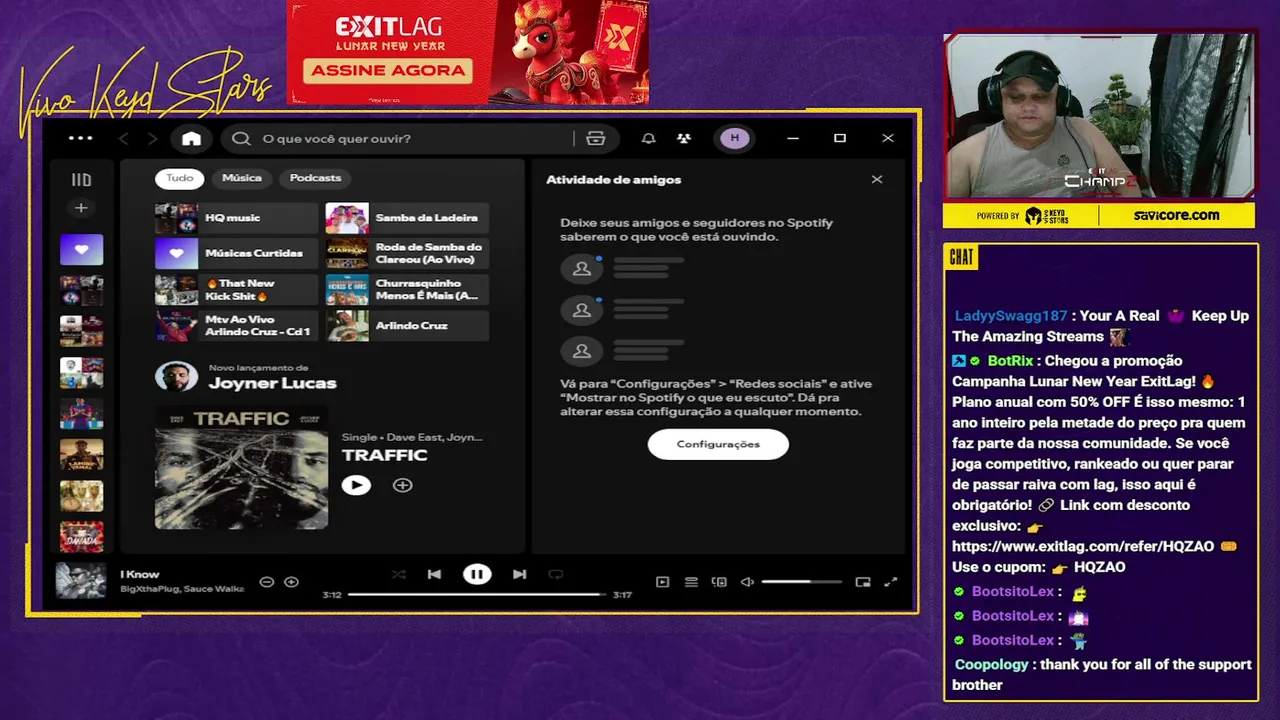The image size is (1280, 720).
Task: Open the 'Arlindo Cruz' card
Action: [407, 326]
